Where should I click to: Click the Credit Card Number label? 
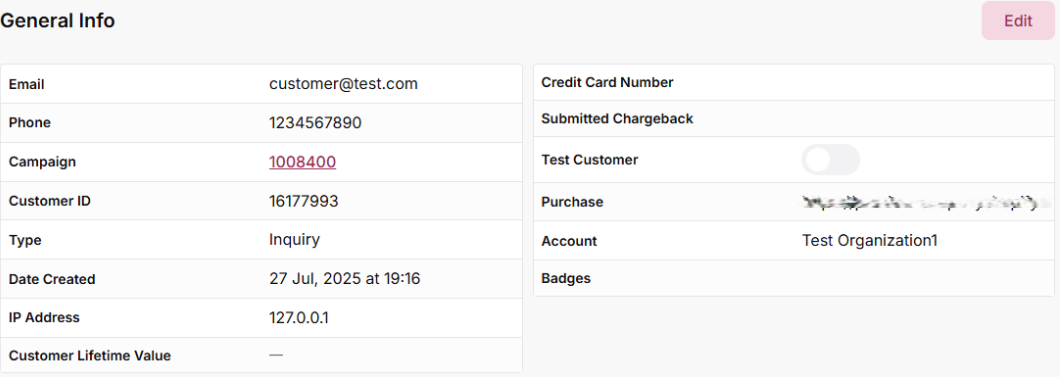click(607, 82)
